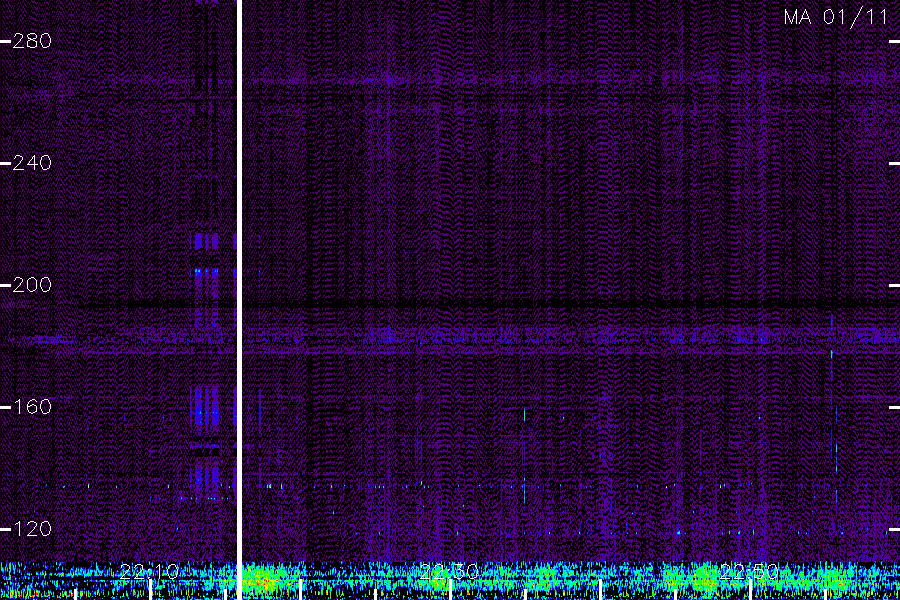Click the 280 frequency axis label
The image size is (900, 600).
click(32, 41)
